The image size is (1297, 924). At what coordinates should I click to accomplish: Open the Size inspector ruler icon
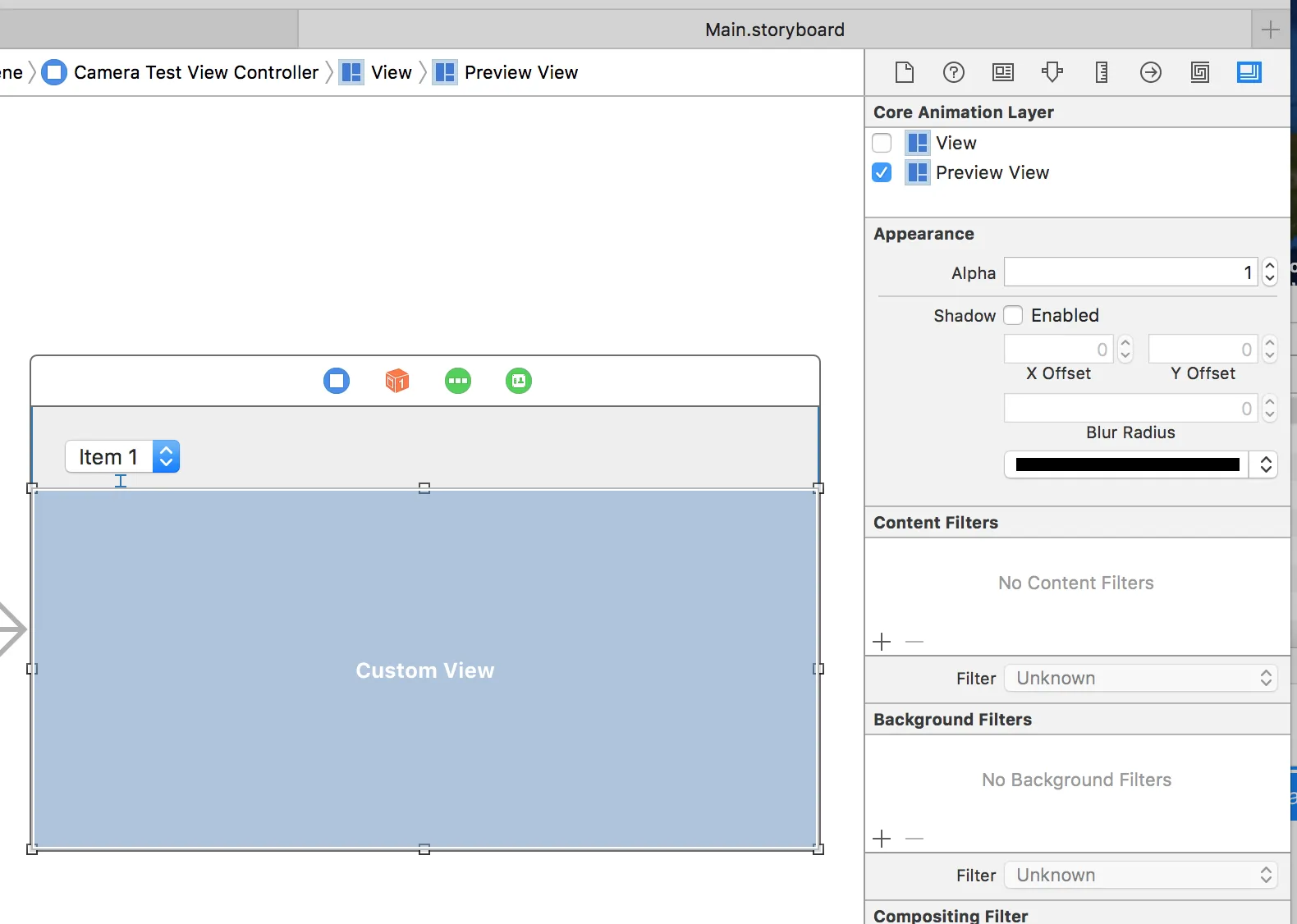pos(1102,72)
